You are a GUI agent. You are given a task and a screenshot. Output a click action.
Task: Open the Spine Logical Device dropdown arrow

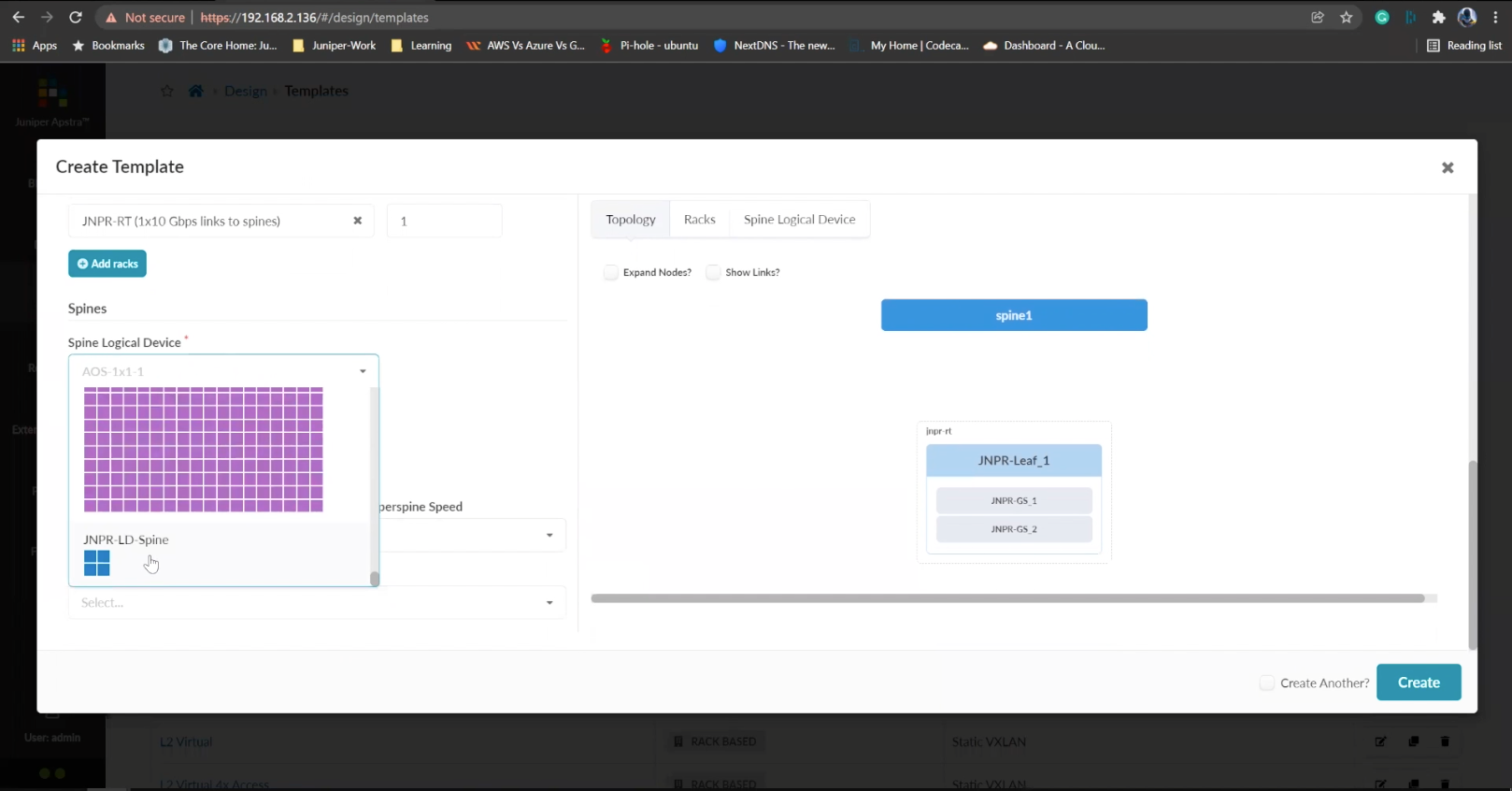click(363, 371)
